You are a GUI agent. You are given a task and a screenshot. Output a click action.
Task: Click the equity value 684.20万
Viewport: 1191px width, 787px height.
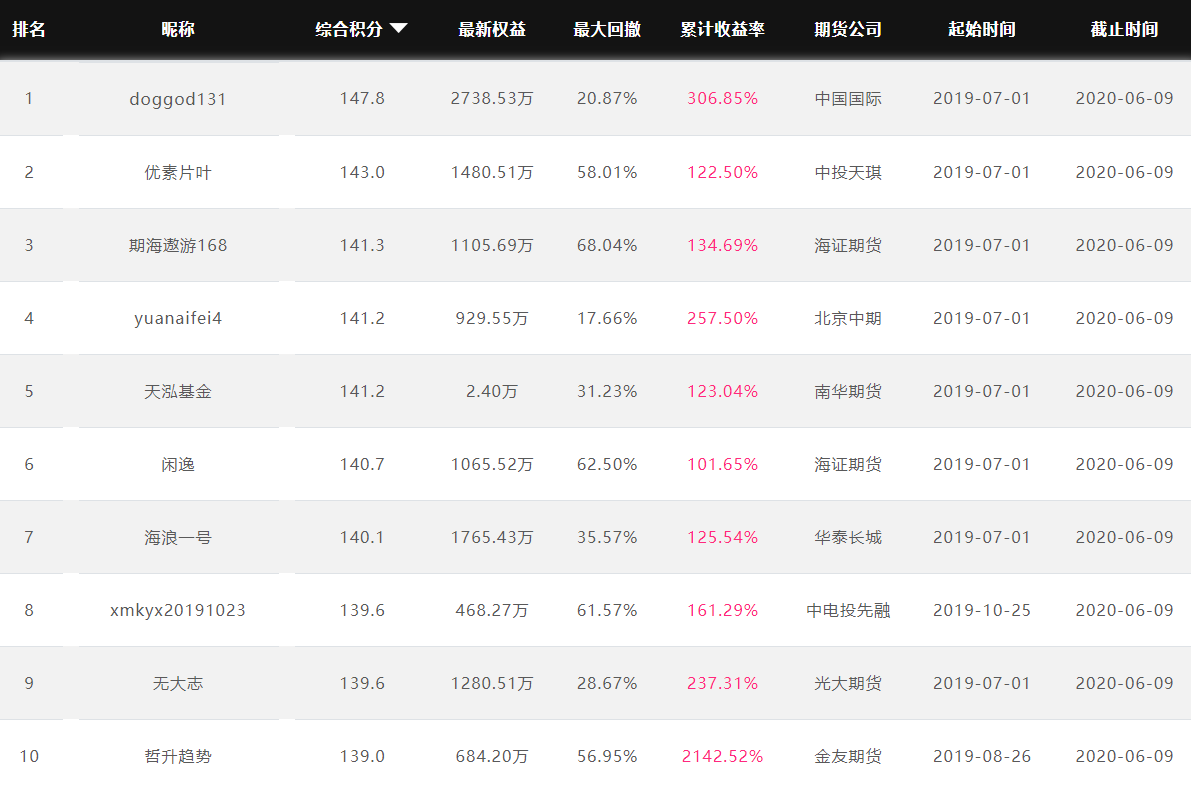tap(492, 756)
